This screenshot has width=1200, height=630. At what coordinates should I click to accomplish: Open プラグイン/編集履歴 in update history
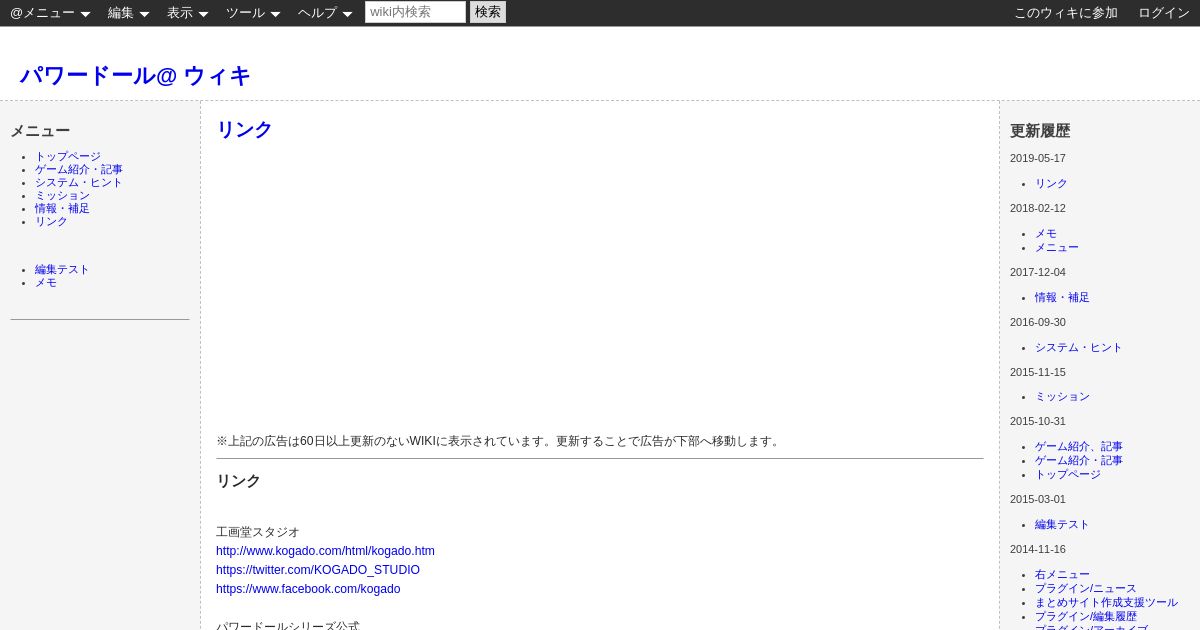[x=1086, y=617]
